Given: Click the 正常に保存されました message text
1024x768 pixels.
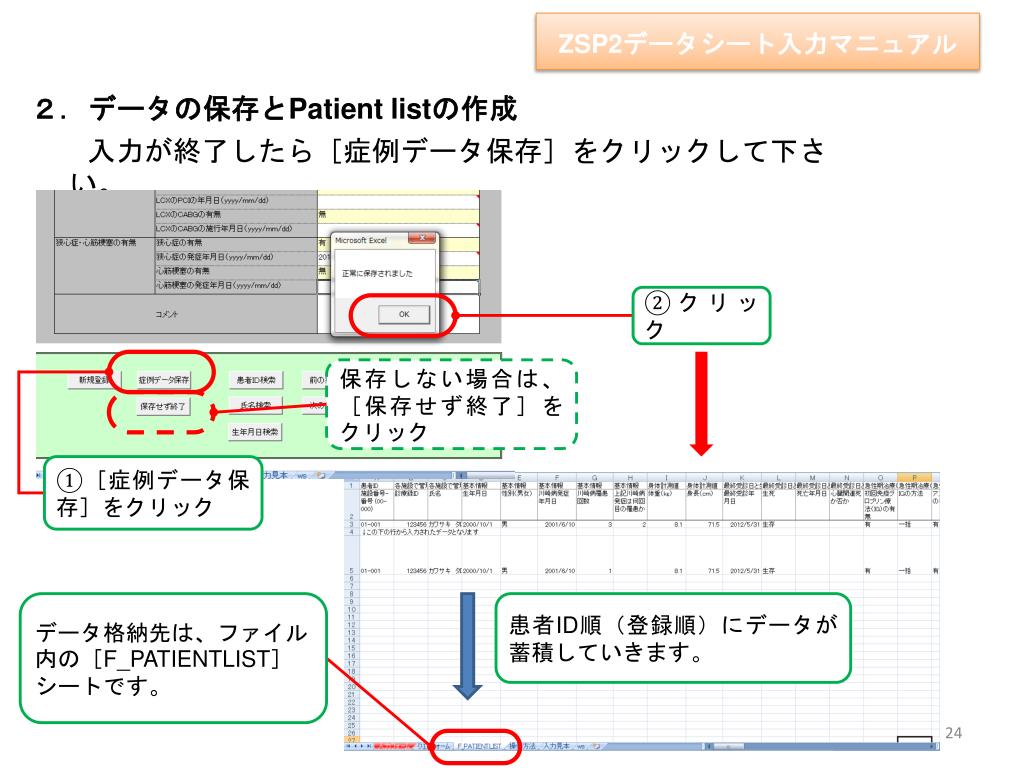Looking at the screenshot, I should [x=377, y=274].
